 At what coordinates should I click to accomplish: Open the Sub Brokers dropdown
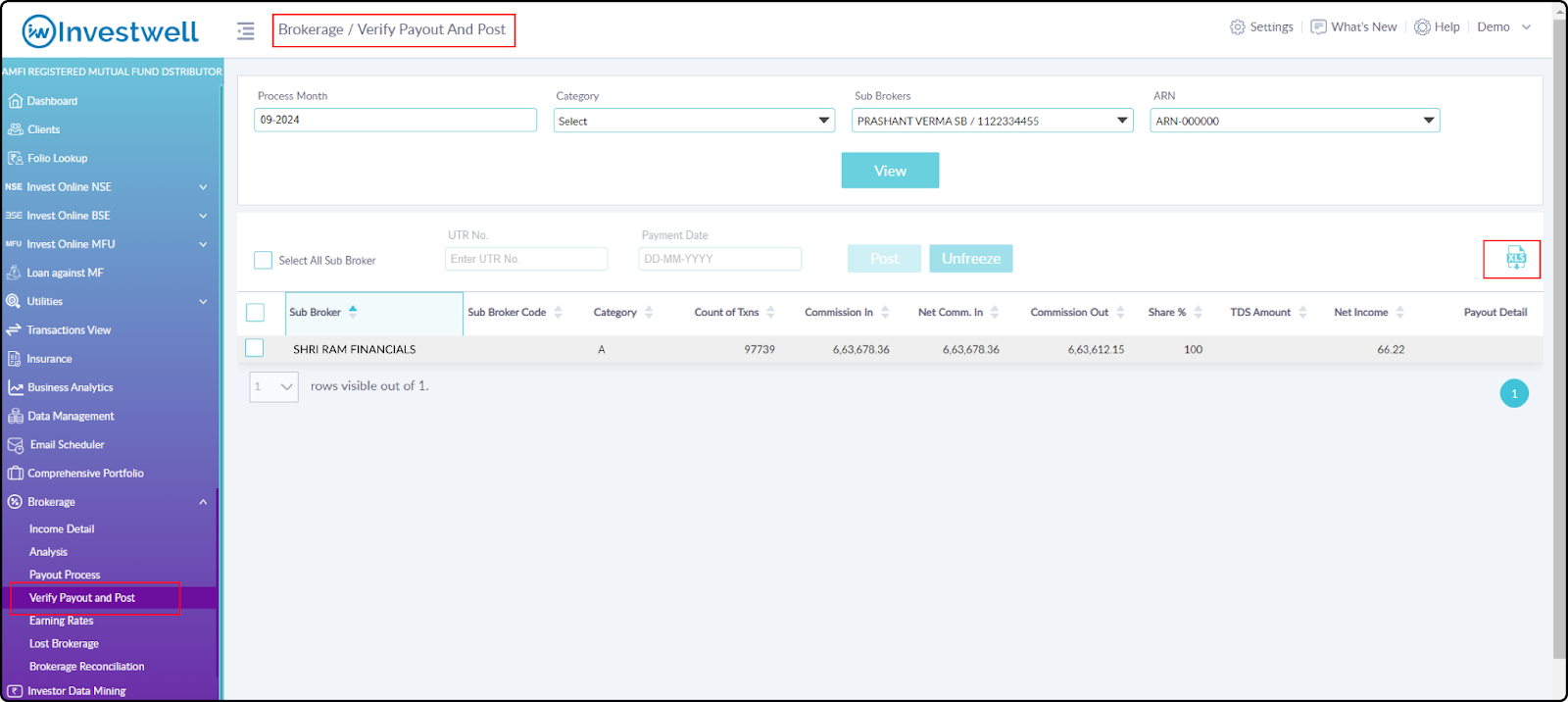click(993, 121)
